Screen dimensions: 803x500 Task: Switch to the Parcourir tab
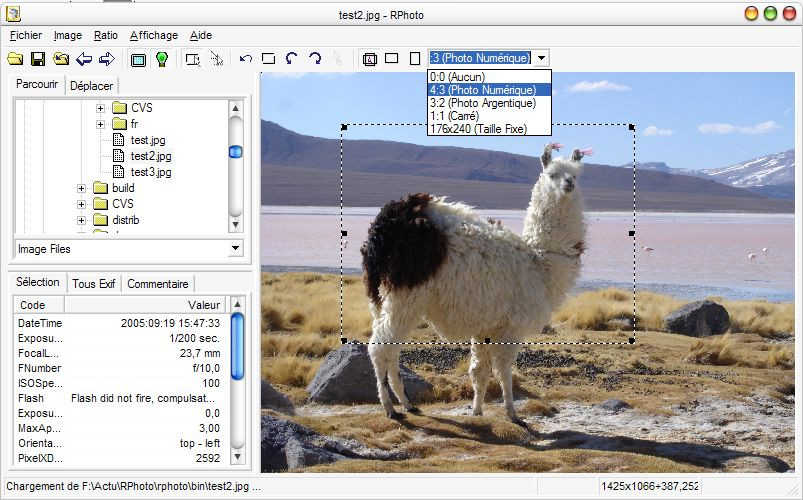pos(37,84)
